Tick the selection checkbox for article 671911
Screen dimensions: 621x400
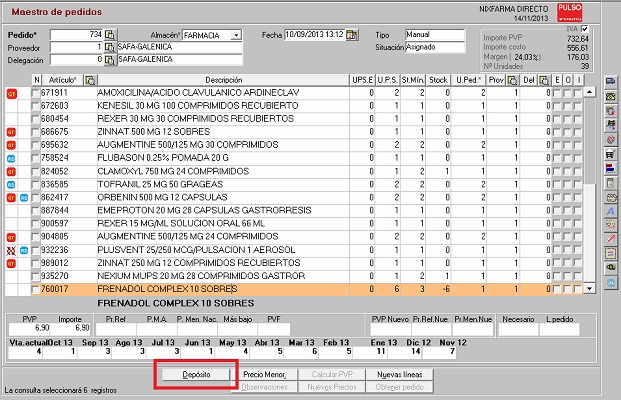click(36, 93)
